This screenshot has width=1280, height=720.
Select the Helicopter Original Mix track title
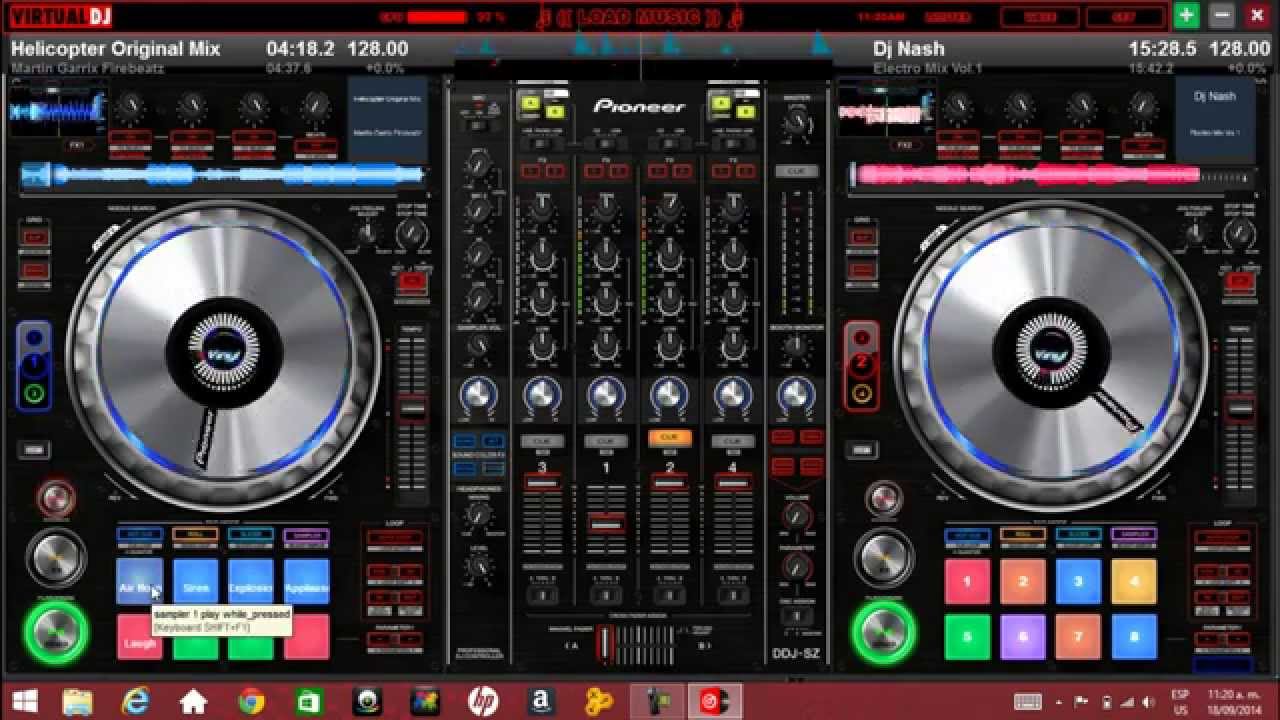[115, 48]
